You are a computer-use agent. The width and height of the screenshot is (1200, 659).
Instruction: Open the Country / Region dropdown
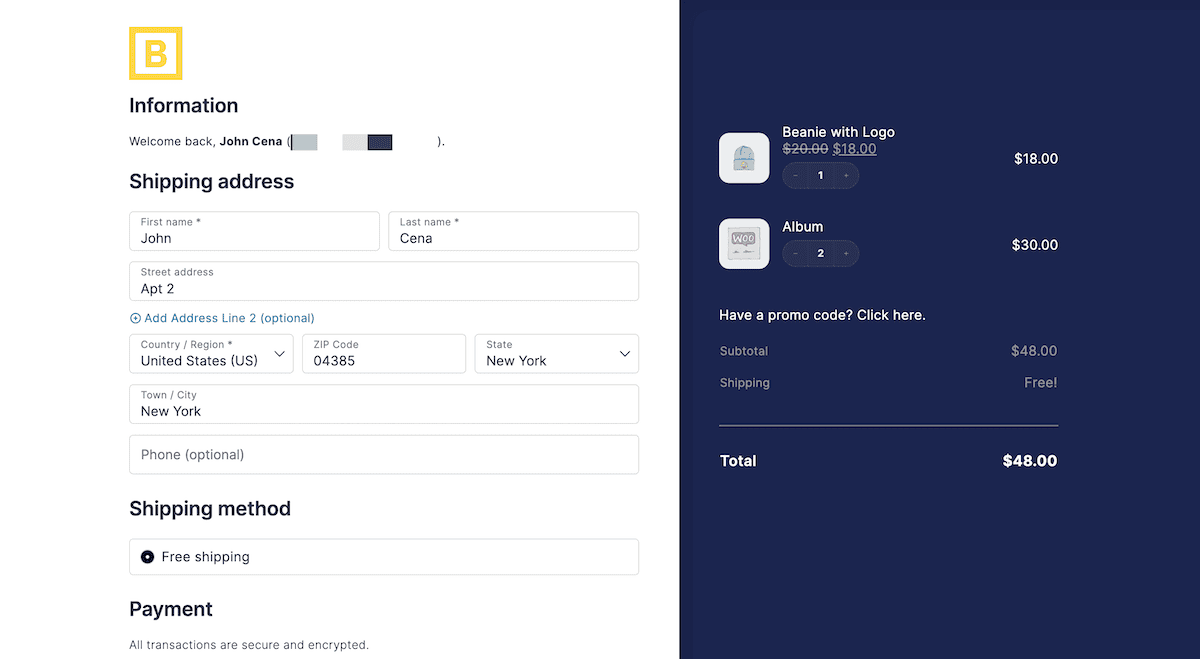211,354
